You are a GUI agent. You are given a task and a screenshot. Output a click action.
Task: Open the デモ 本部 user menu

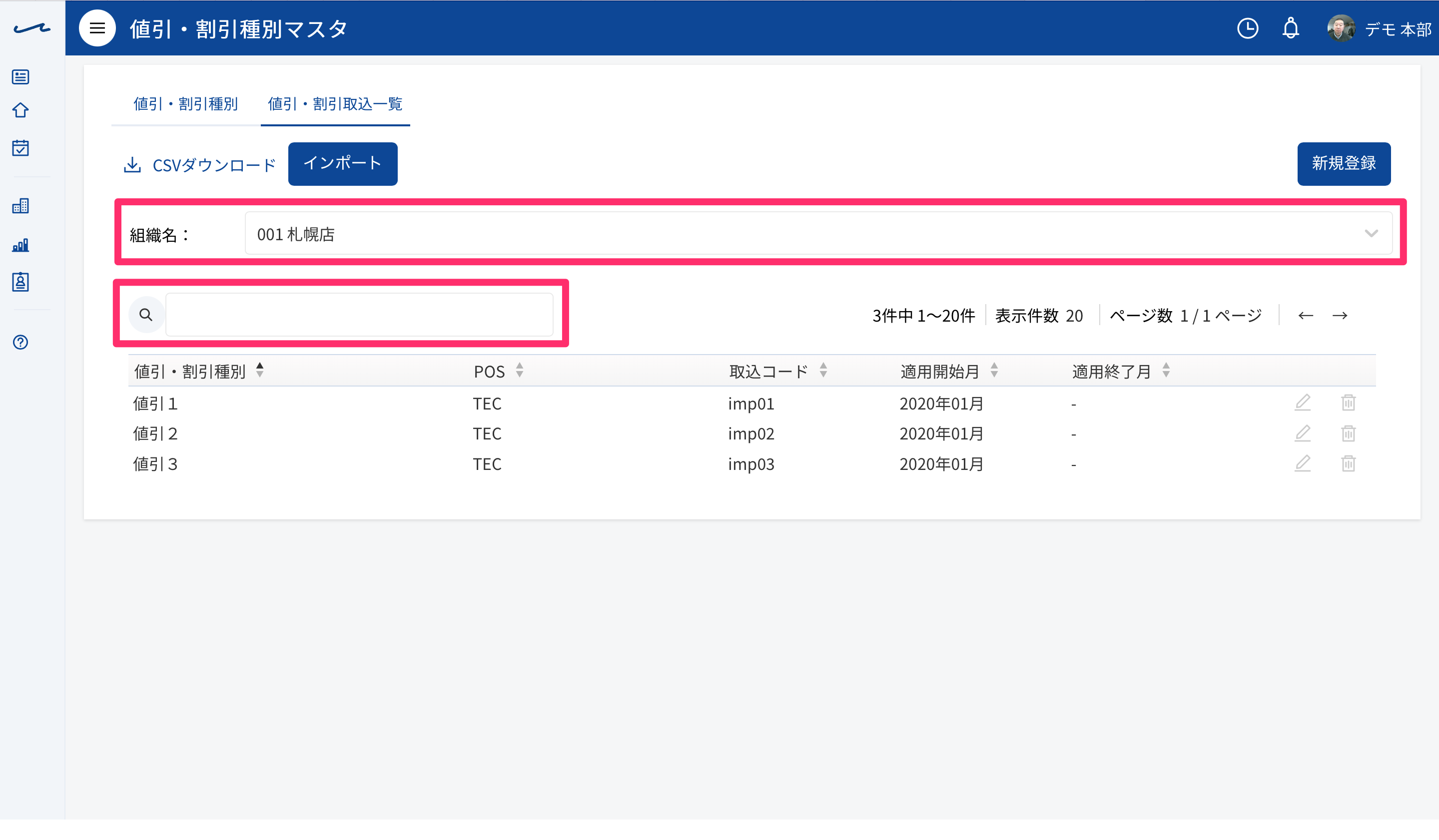click(x=1398, y=29)
